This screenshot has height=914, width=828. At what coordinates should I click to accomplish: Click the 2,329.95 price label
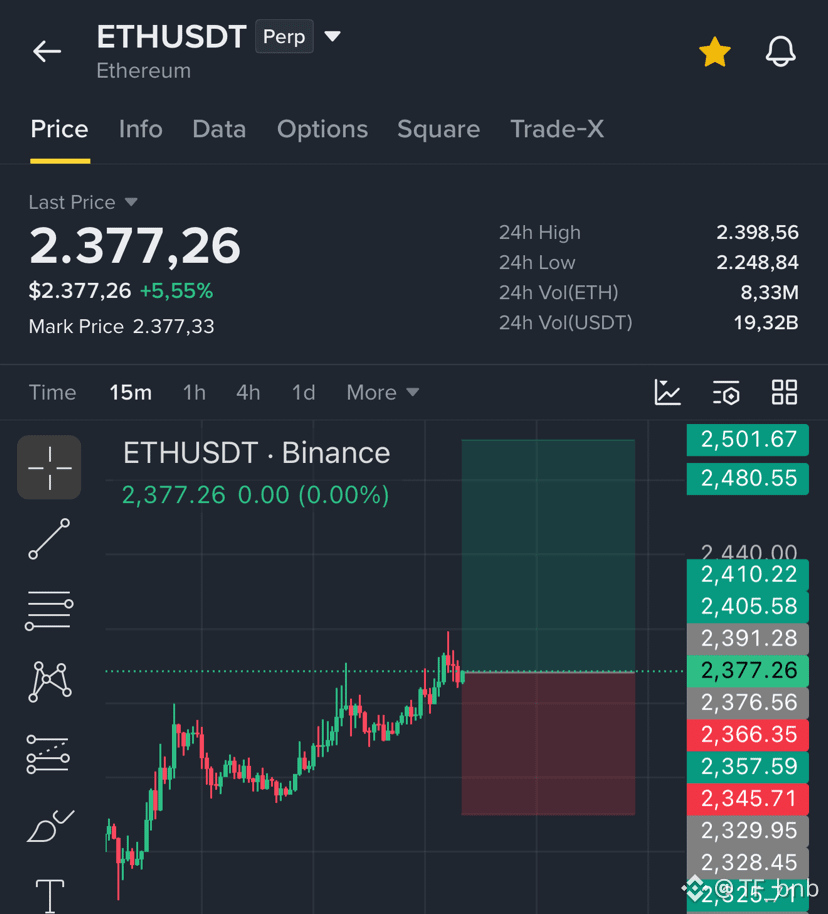[x=748, y=831]
